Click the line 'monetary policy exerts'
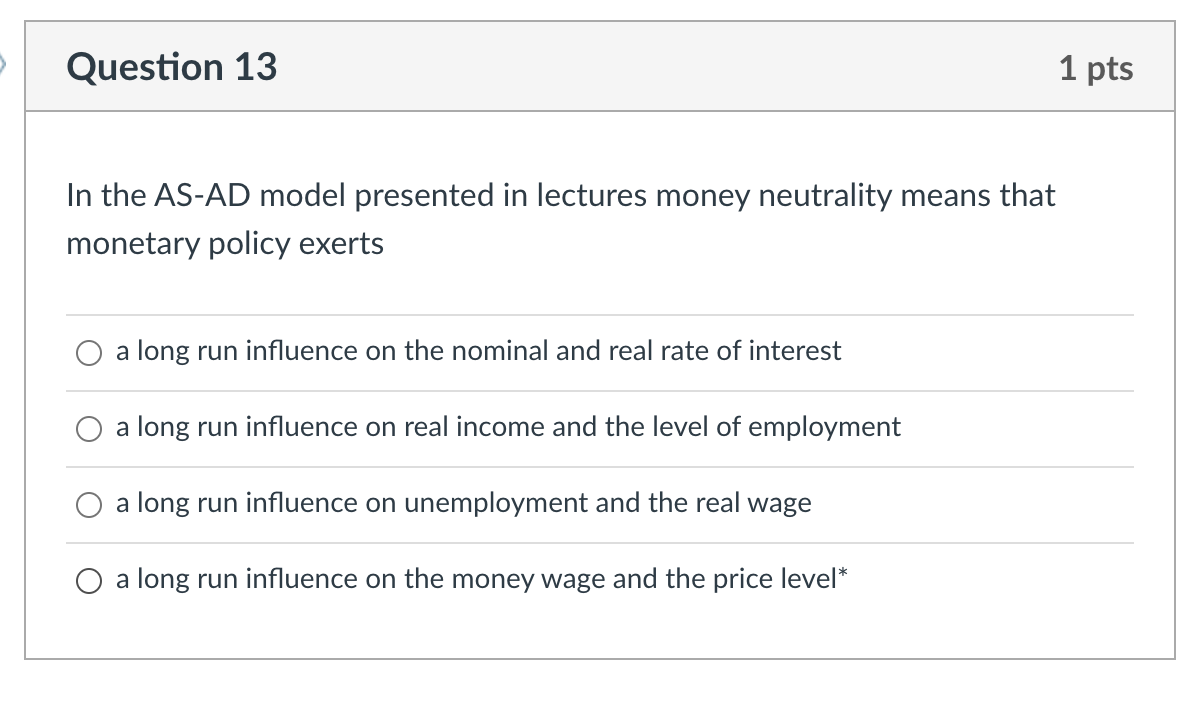Viewport: 1200px width, 710px height. coord(225,243)
